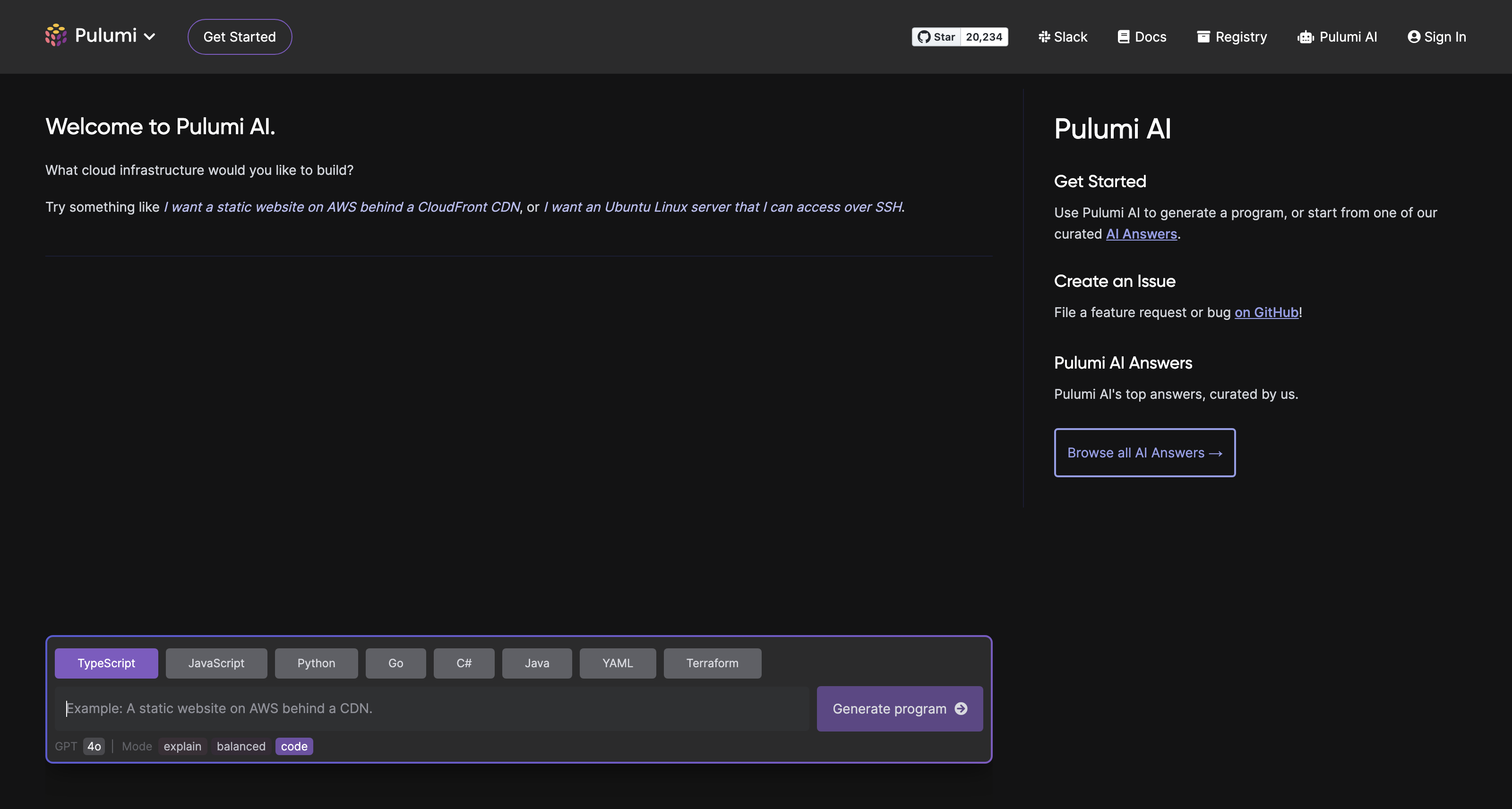The image size is (1512, 809).
Task: Open the Docs page
Action: (x=1142, y=37)
